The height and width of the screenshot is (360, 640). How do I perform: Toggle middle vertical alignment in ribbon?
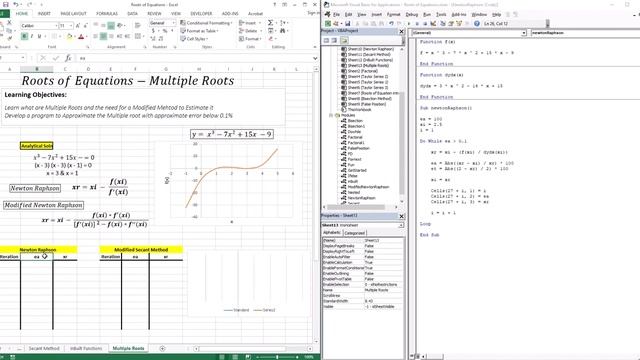[x=103, y=26]
